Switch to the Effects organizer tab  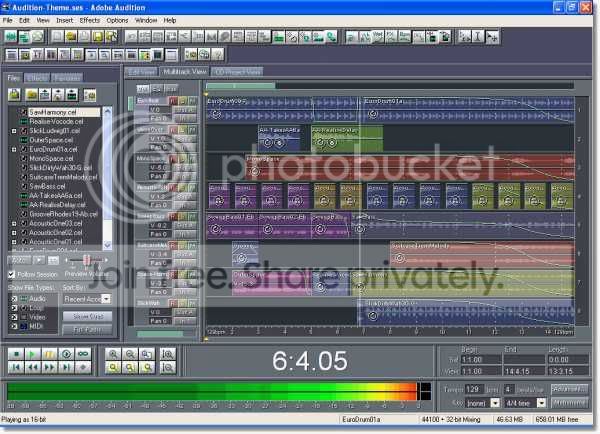[x=37, y=78]
